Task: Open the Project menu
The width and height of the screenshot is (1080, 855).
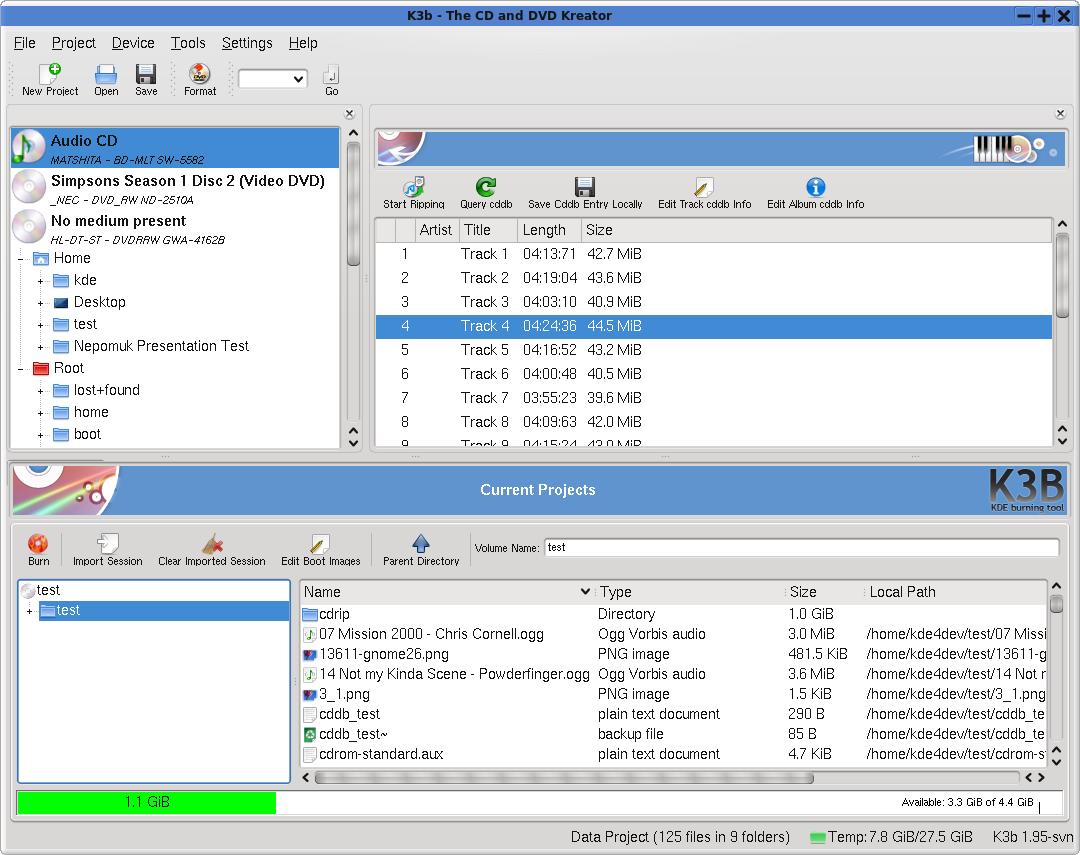Action: pyautogui.click(x=74, y=43)
